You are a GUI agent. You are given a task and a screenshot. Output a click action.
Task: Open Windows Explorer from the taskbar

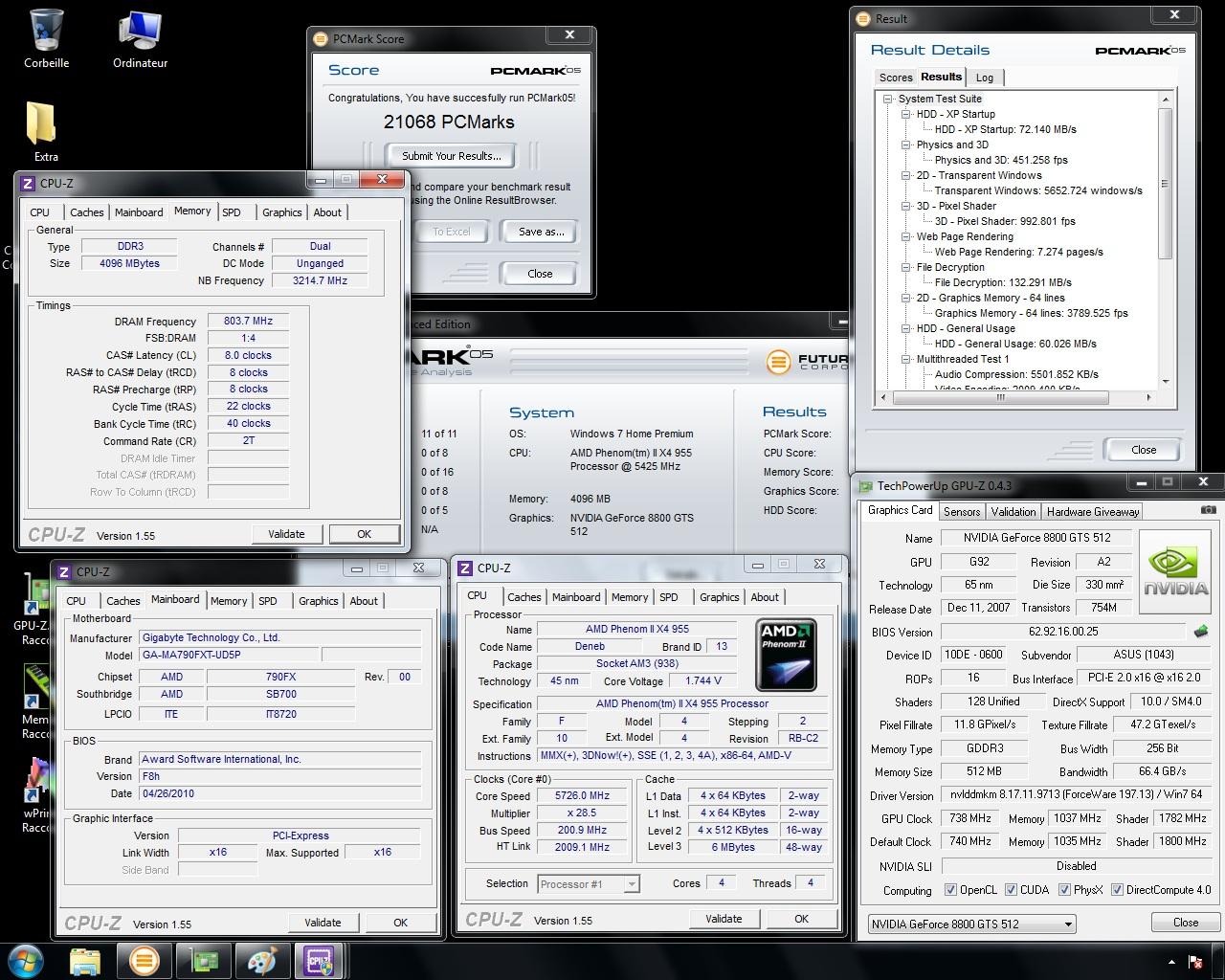coord(85,961)
